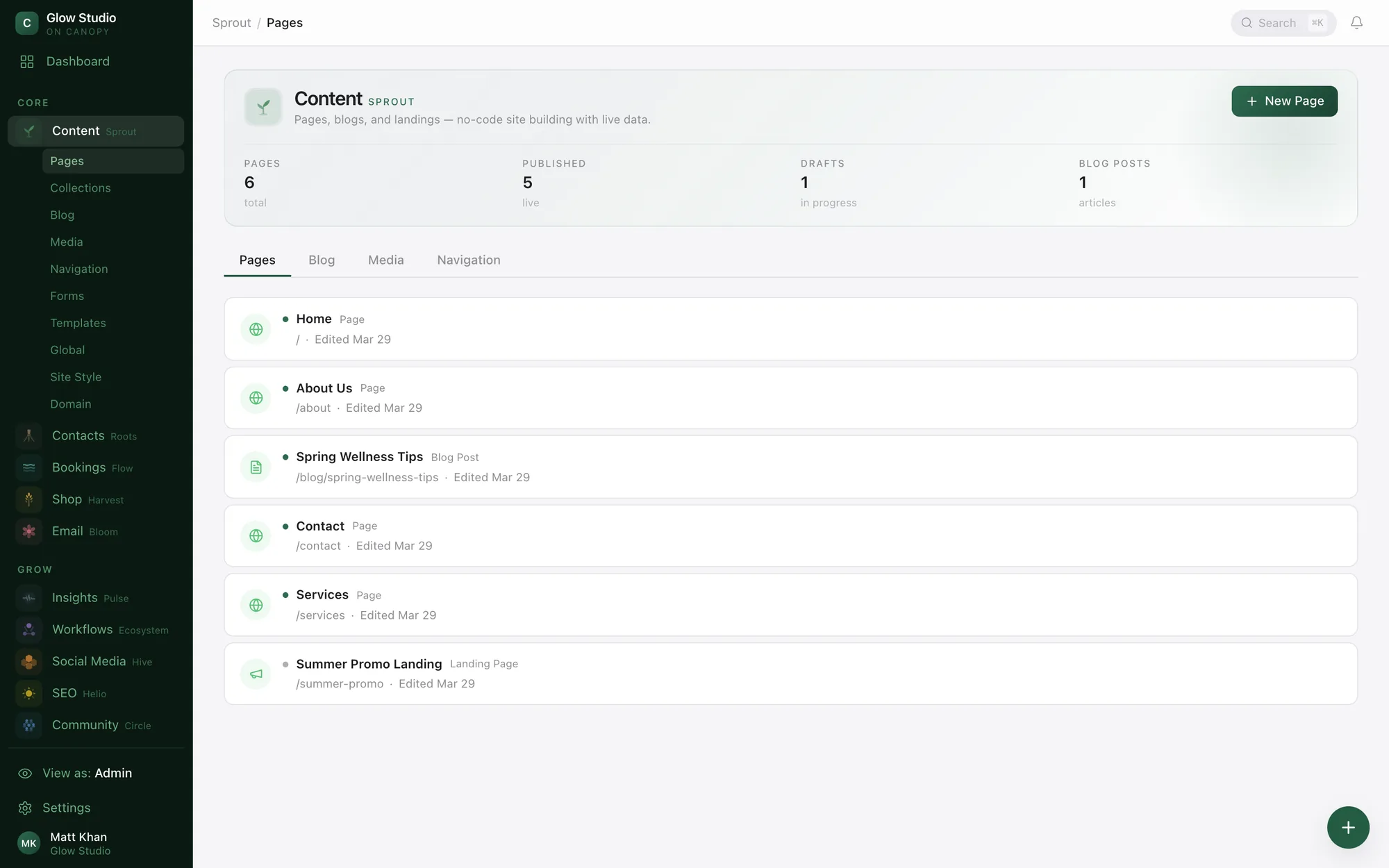Click the Social Media Hive icon

pos(29,662)
